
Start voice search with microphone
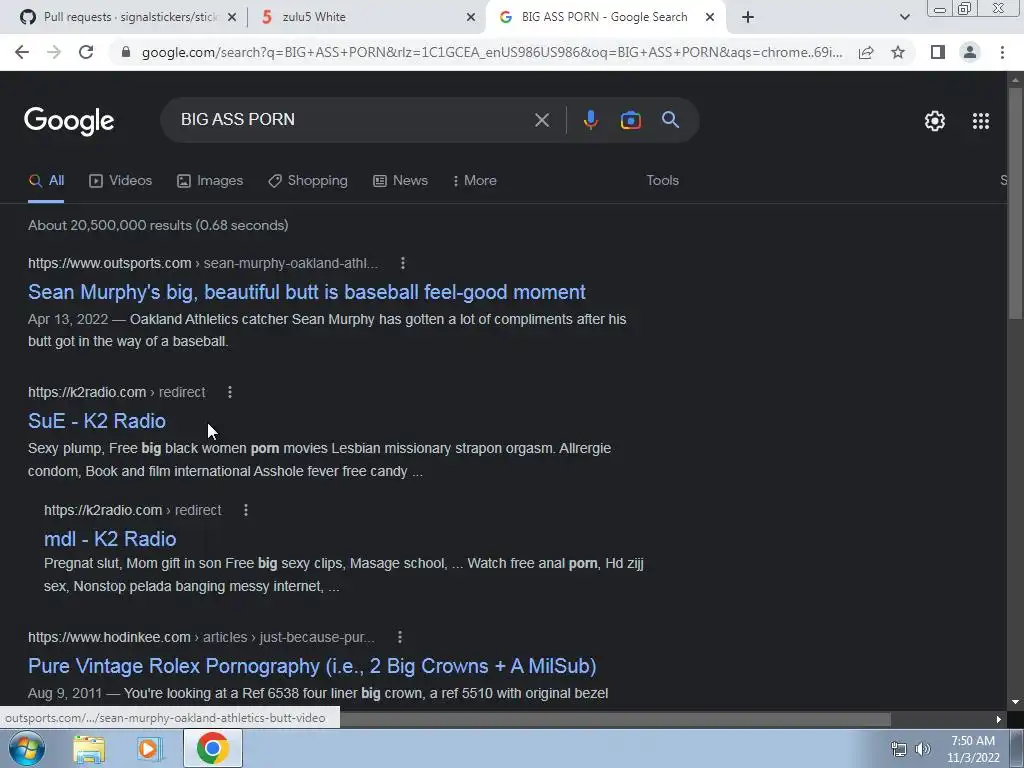tap(590, 120)
